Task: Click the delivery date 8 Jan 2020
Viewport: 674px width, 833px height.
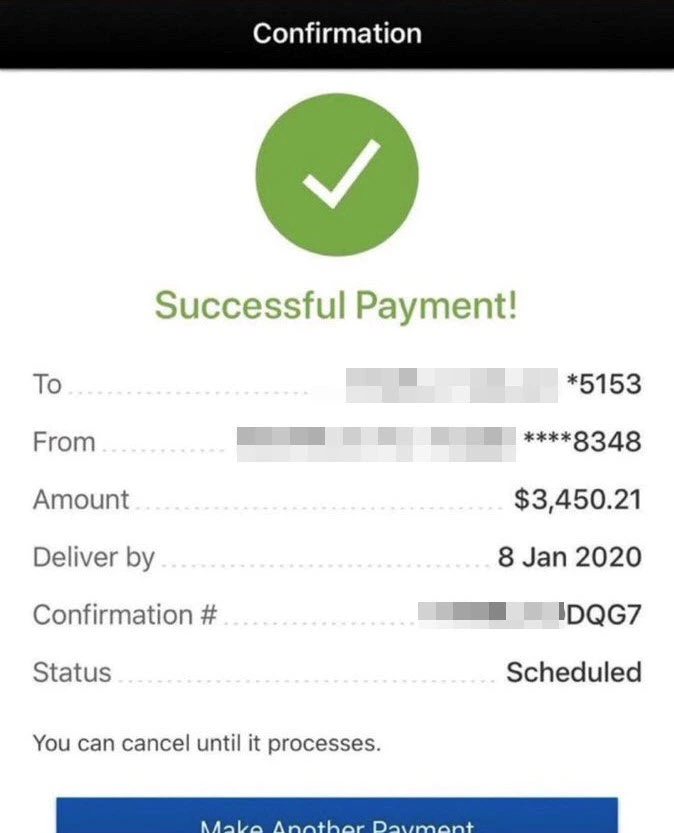Action: [x=569, y=557]
